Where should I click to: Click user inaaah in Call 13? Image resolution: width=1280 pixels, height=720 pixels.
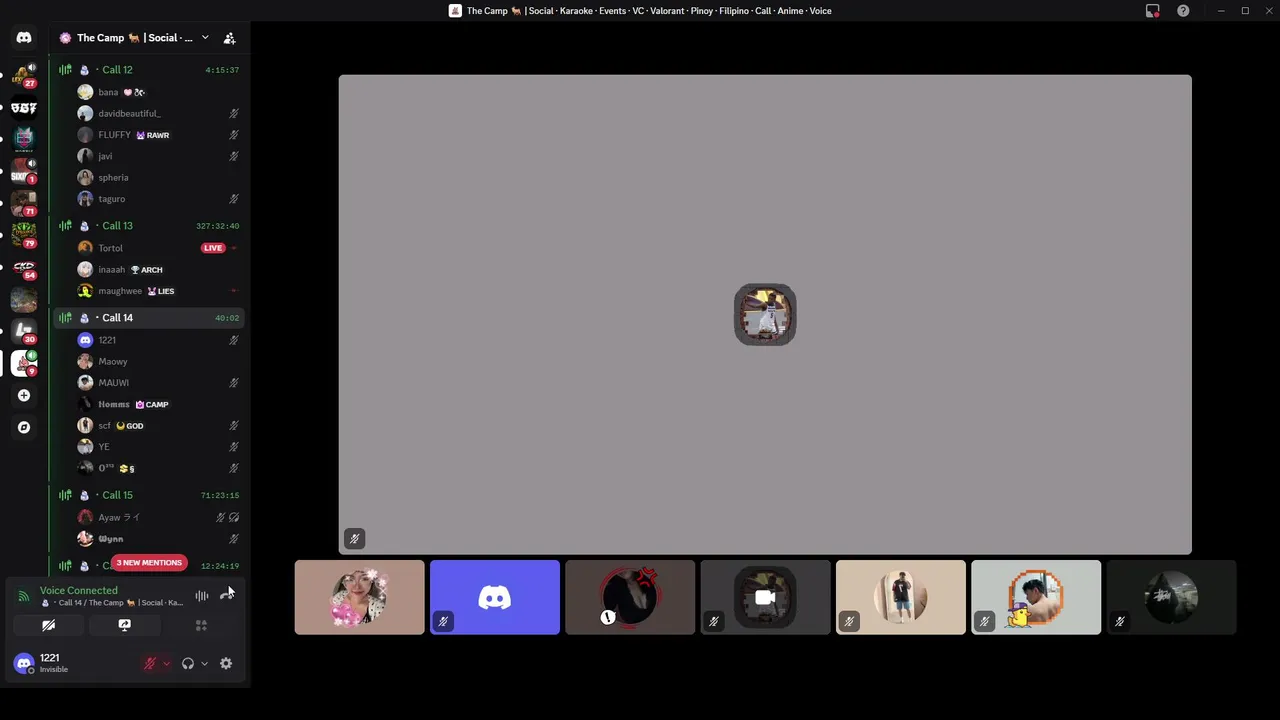[x=111, y=270]
